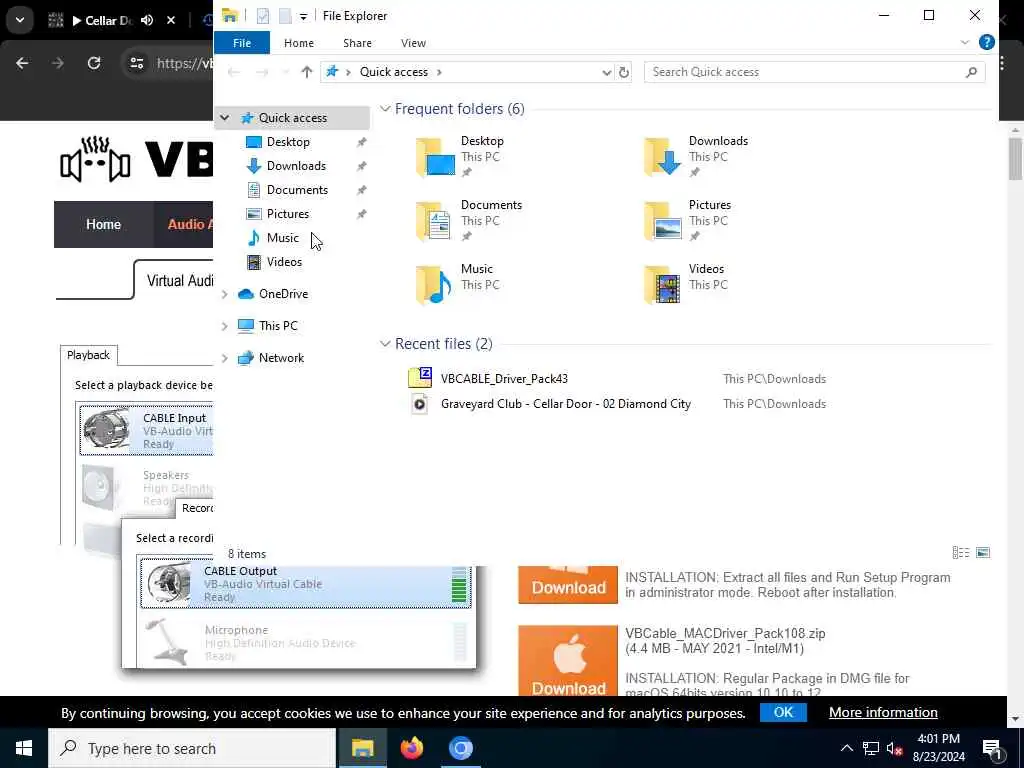This screenshot has width=1024, height=768.
Task: Collapse the Quick access tree node
Action: tap(225, 118)
